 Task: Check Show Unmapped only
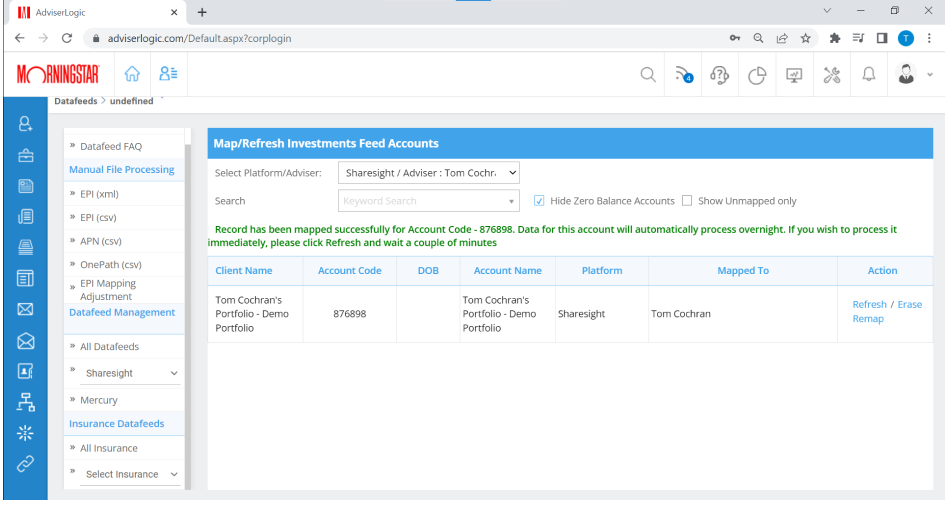coord(686,201)
